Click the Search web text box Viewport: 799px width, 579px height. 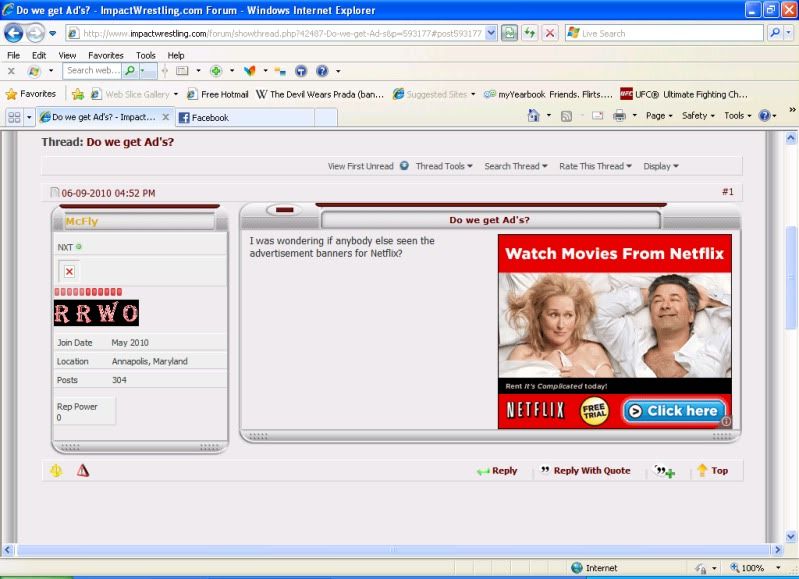click(x=93, y=70)
